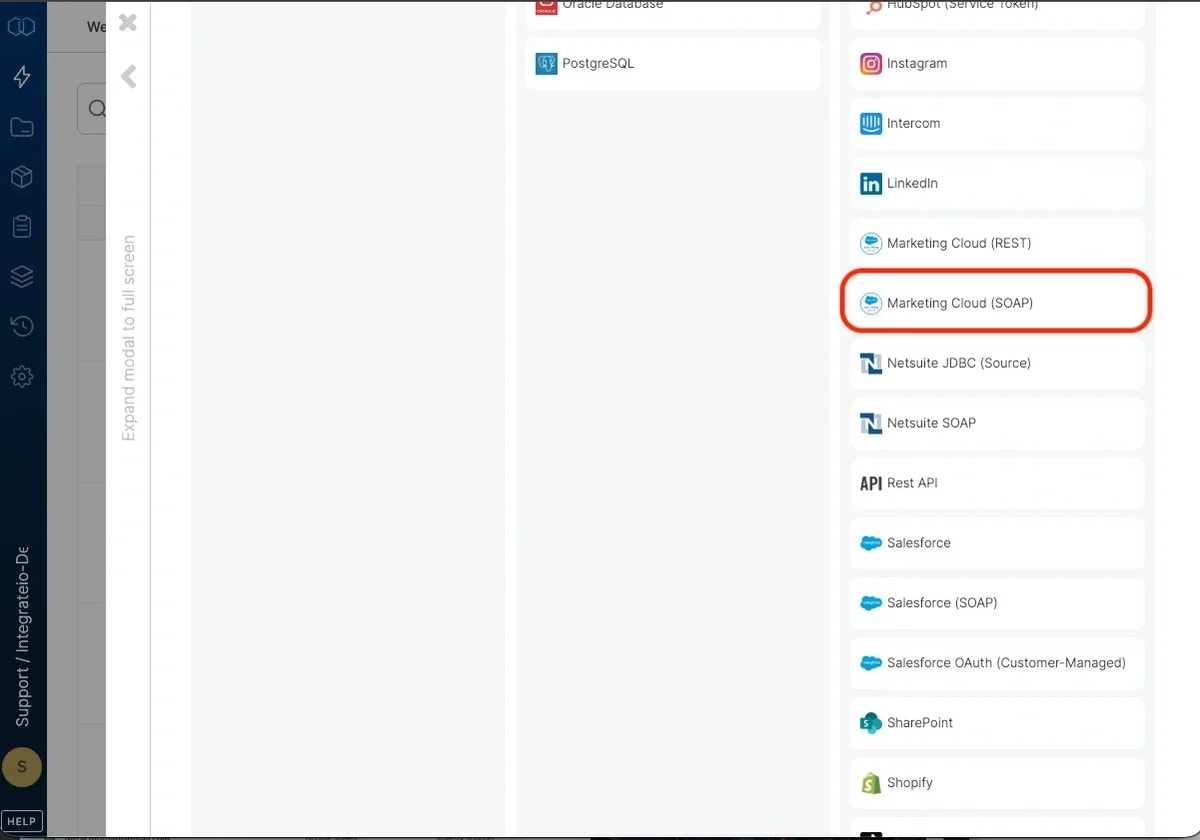This screenshot has width=1200, height=840.
Task: Open the package box icon in the sidebar
Action: (22, 177)
